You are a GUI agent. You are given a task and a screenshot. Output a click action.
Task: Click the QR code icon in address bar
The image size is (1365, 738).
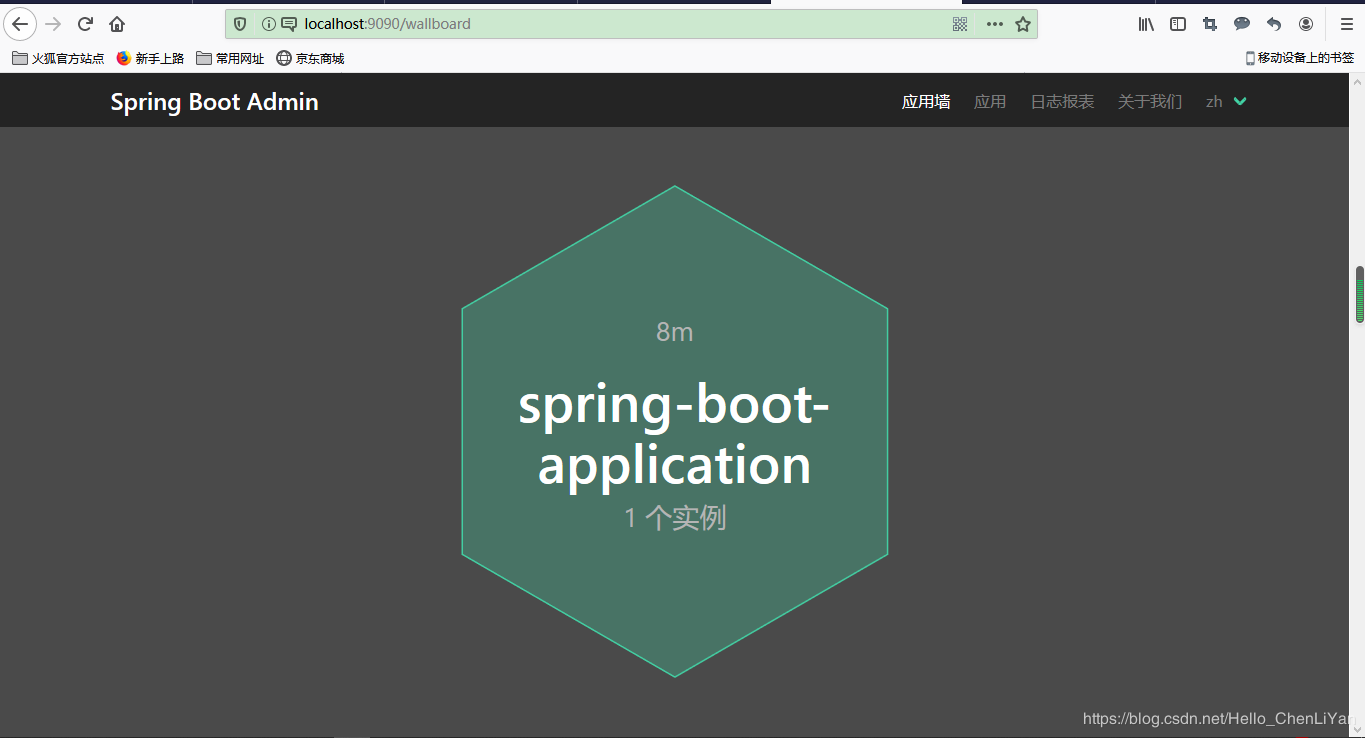[959, 23]
